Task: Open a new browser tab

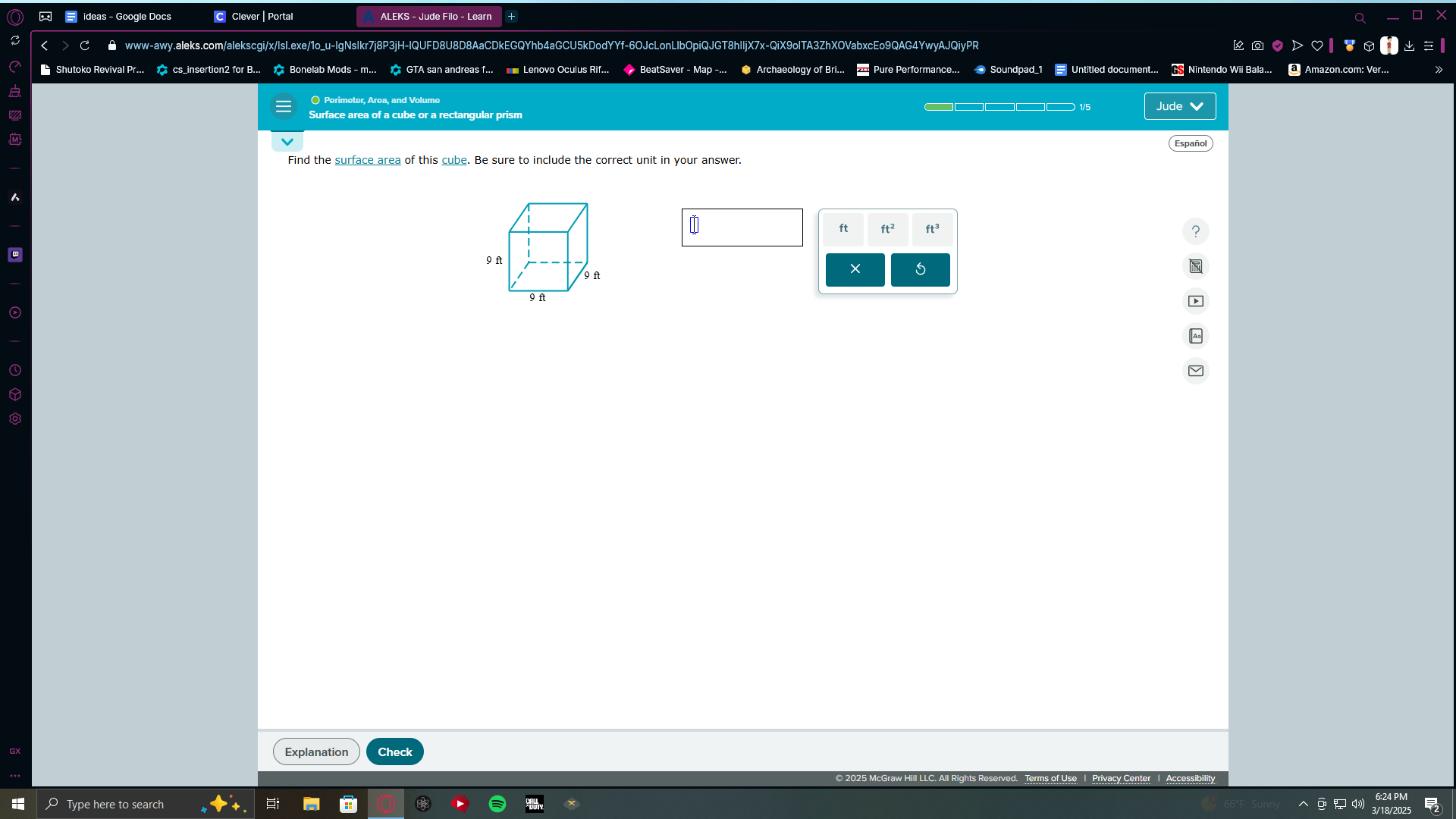Action: pos(512,16)
